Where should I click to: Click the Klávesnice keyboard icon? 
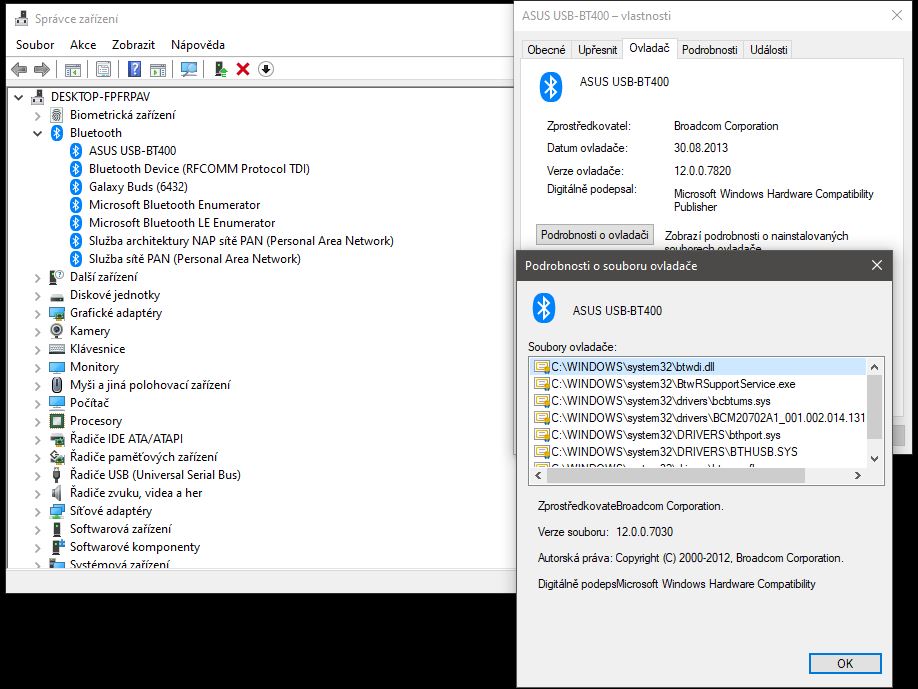(x=57, y=349)
